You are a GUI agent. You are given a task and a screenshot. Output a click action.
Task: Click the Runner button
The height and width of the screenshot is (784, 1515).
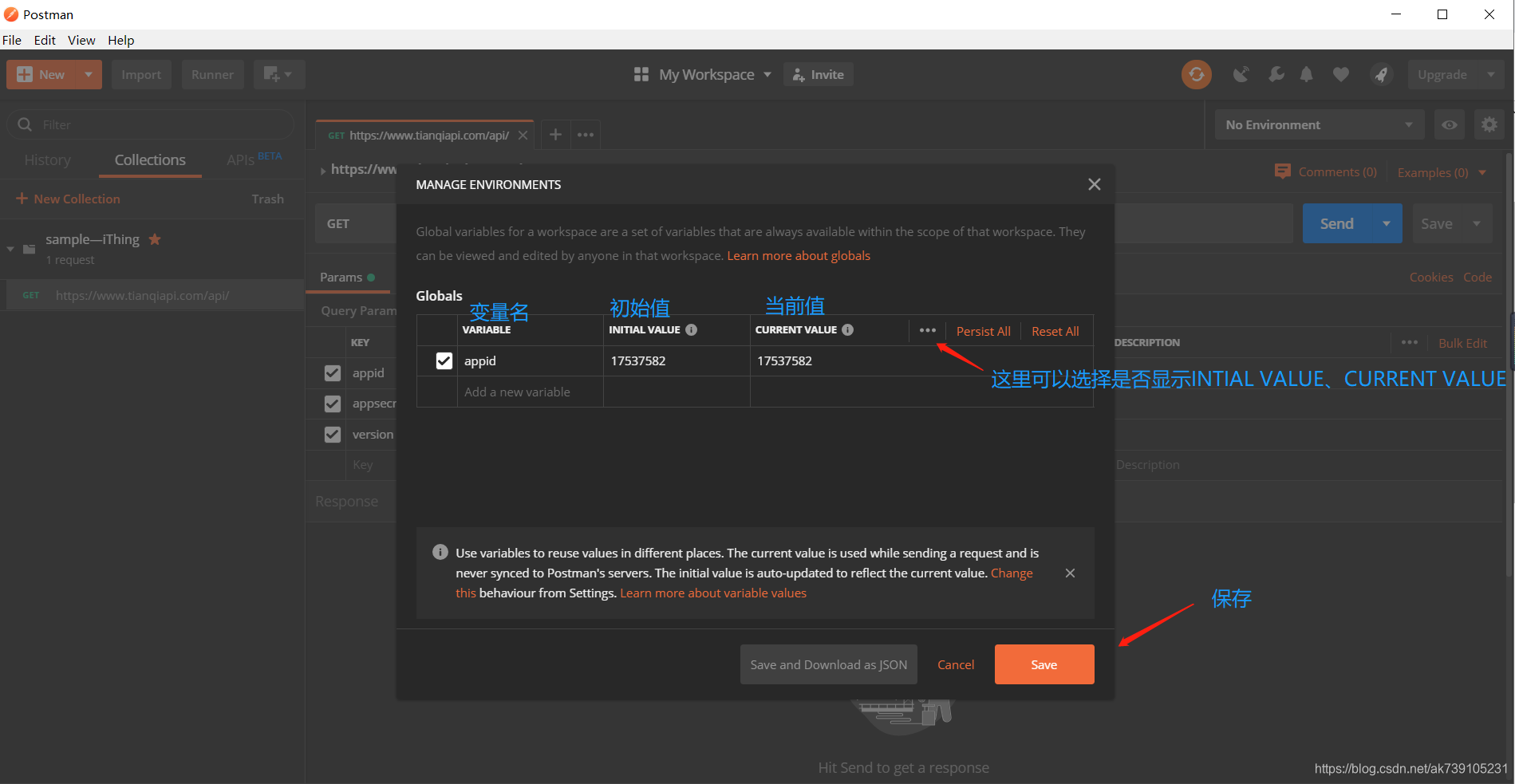[212, 74]
